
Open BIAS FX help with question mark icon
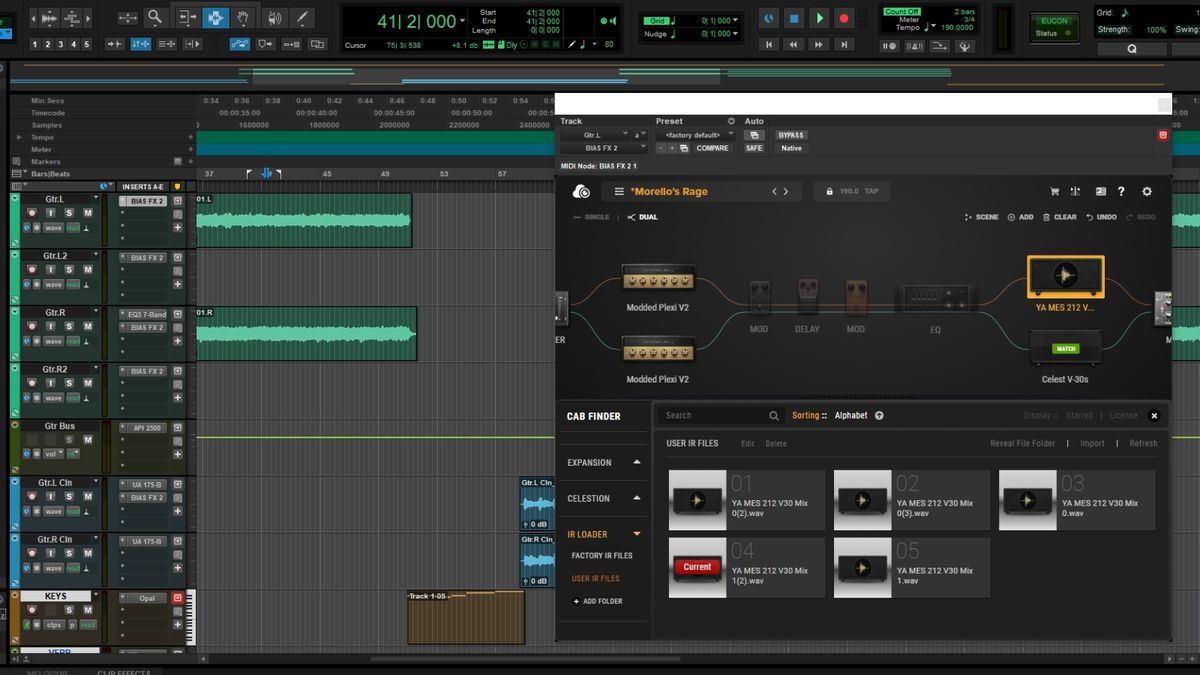click(x=1121, y=191)
